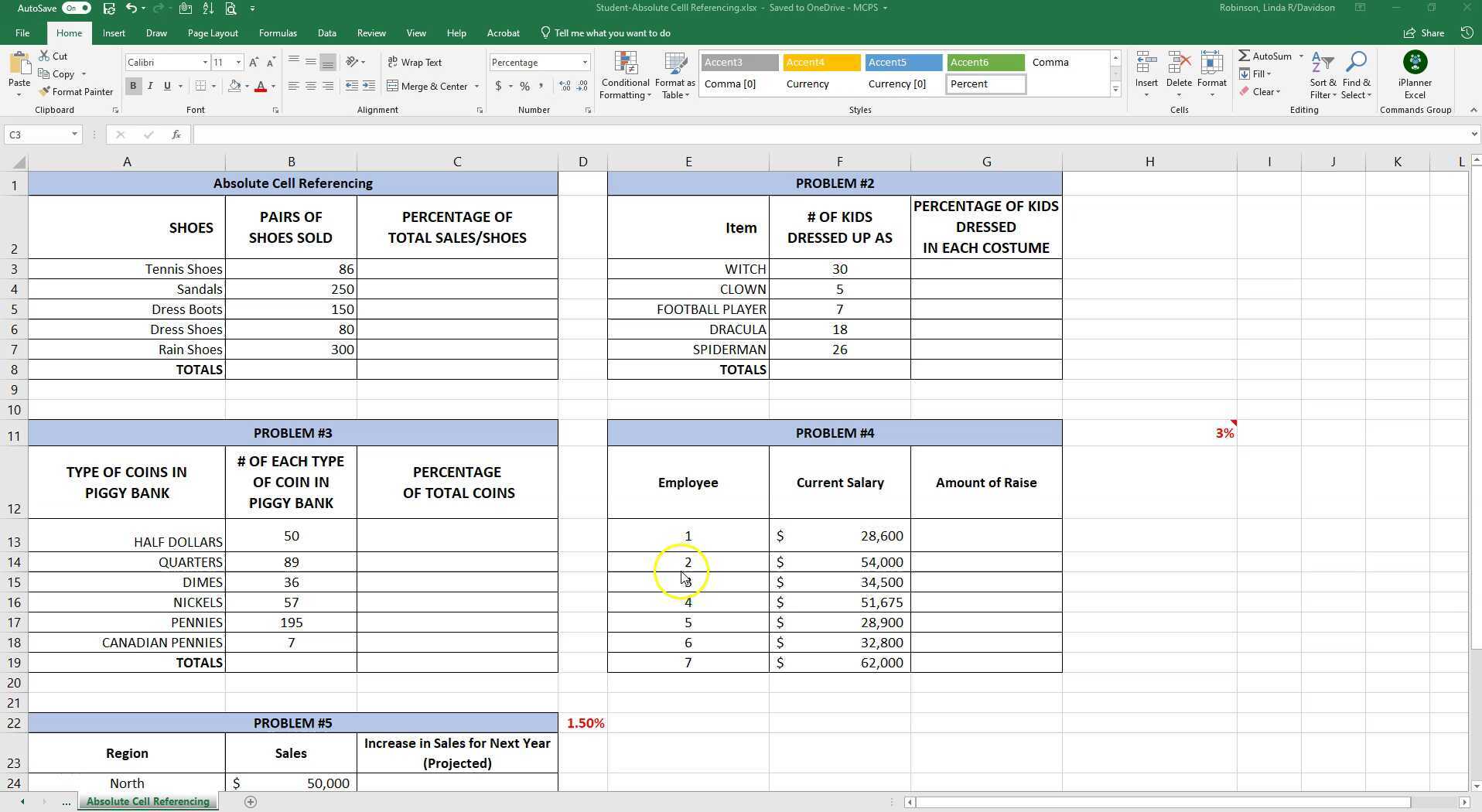Click the Format Painter icon
This screenshot has height=812, width=1482.
[x=45, y=92]
